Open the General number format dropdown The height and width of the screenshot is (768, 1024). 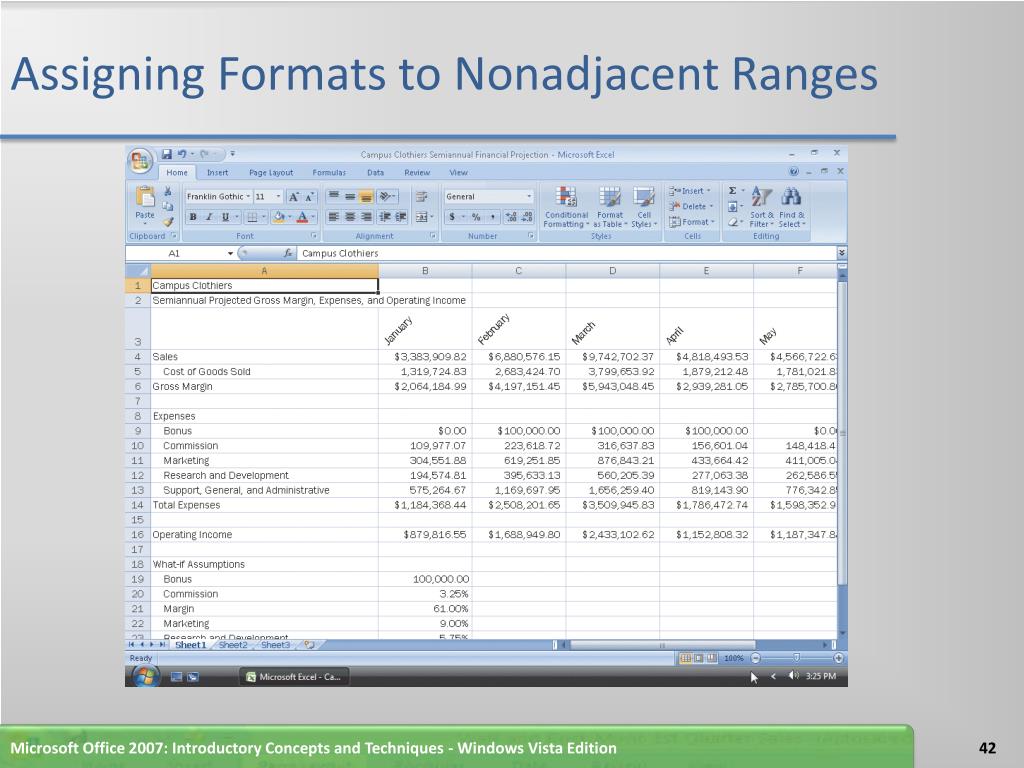[529, 197]
